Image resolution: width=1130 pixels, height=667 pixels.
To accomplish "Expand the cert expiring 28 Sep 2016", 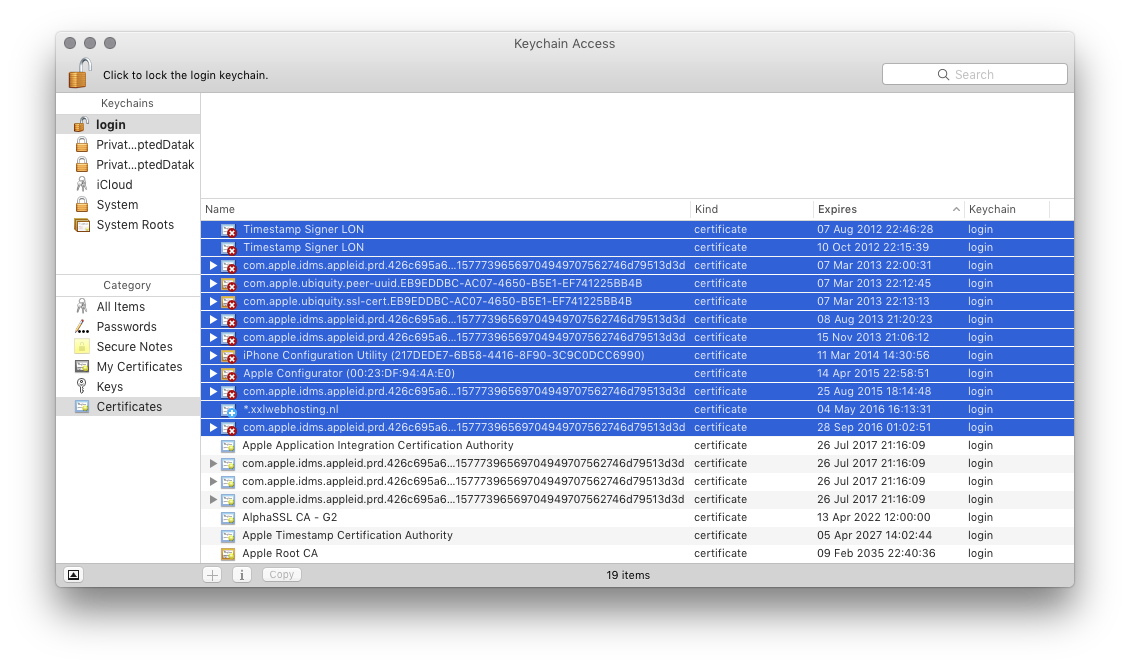I will (213, 427).
